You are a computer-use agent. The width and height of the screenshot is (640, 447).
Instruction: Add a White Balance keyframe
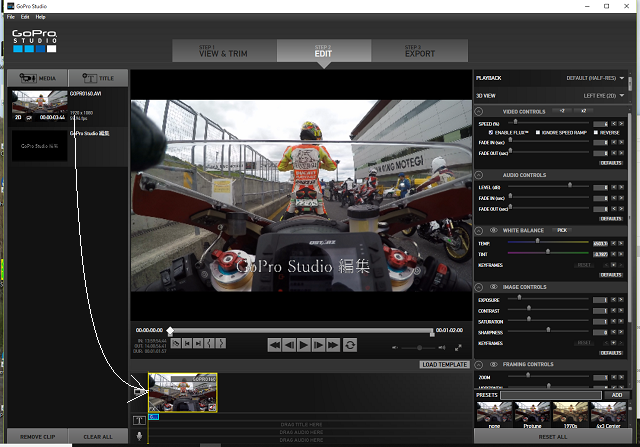point(613,265)
